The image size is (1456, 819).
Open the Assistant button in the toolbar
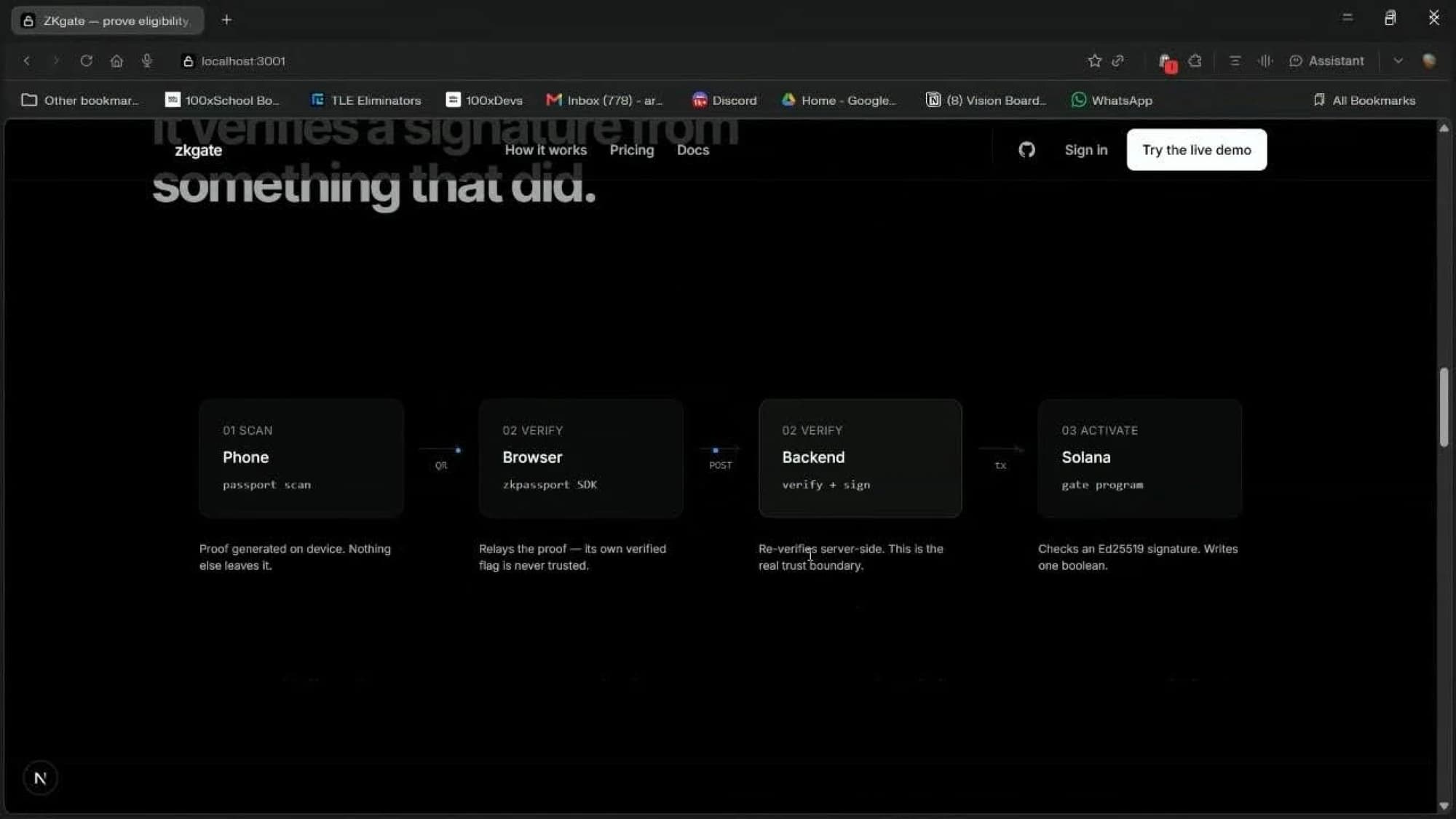pyautogui.click(x=1326, y=61)
